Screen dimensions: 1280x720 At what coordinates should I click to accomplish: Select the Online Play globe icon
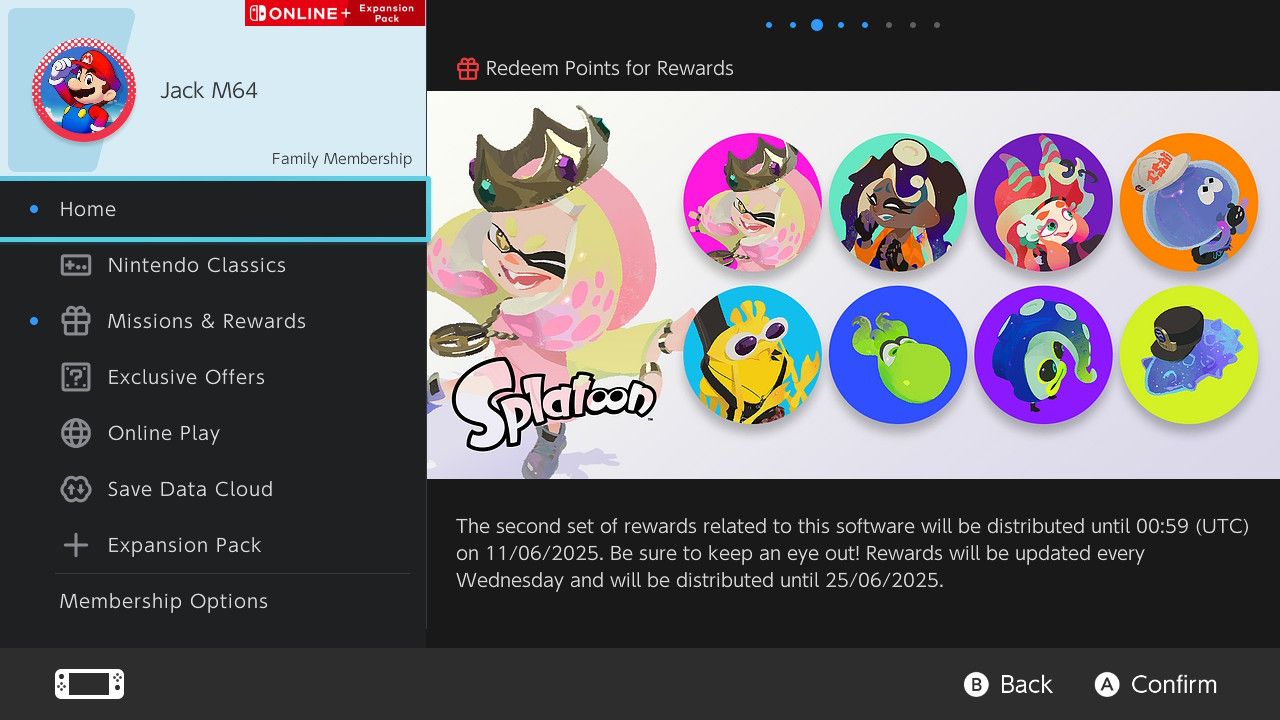tap(75, 433)
